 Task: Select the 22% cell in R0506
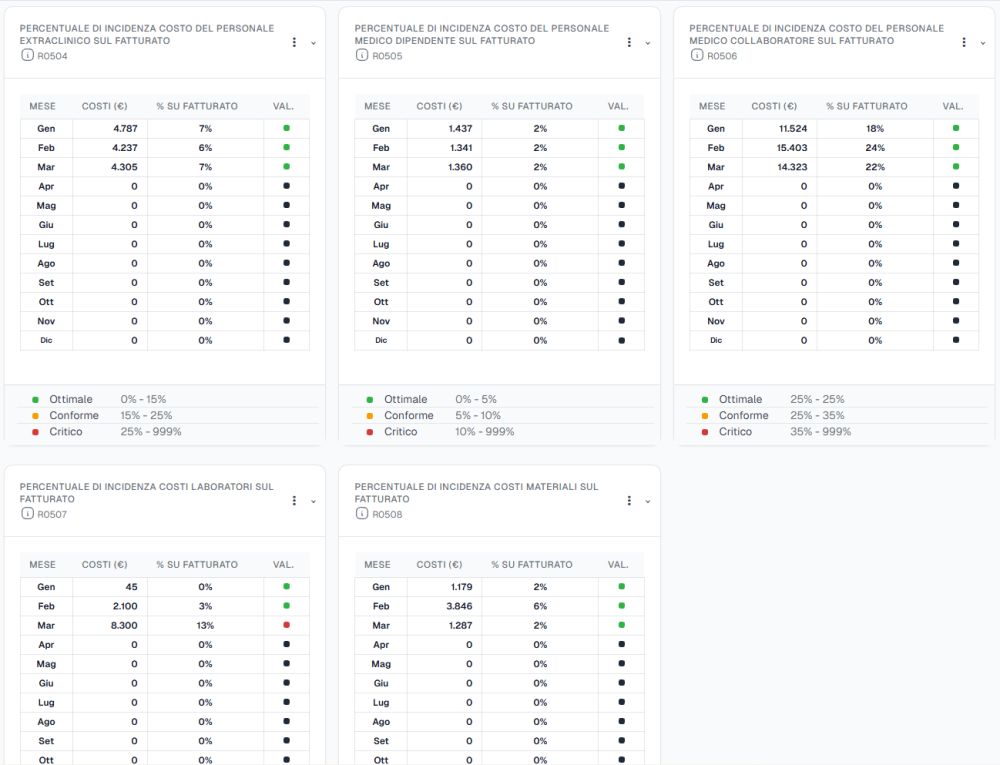coord(875,166)
